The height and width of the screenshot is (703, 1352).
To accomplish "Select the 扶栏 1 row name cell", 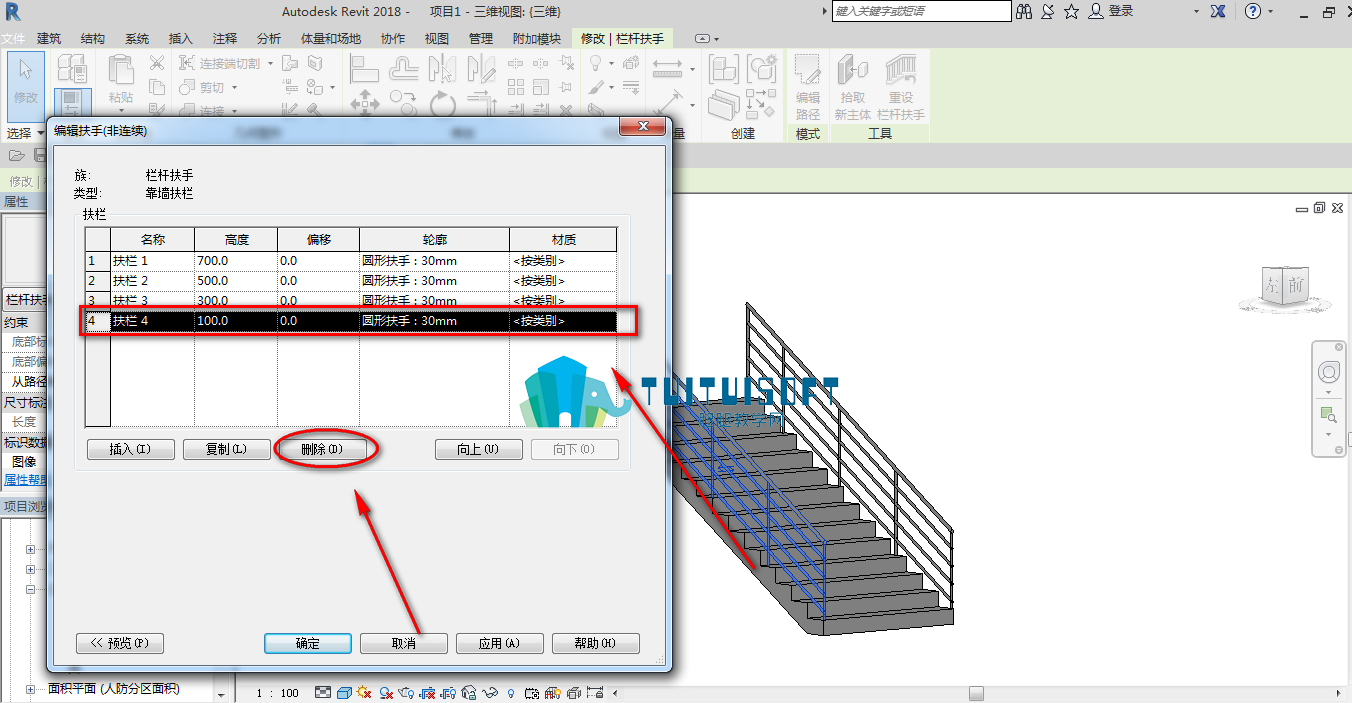I will click(x=152, y=261).
